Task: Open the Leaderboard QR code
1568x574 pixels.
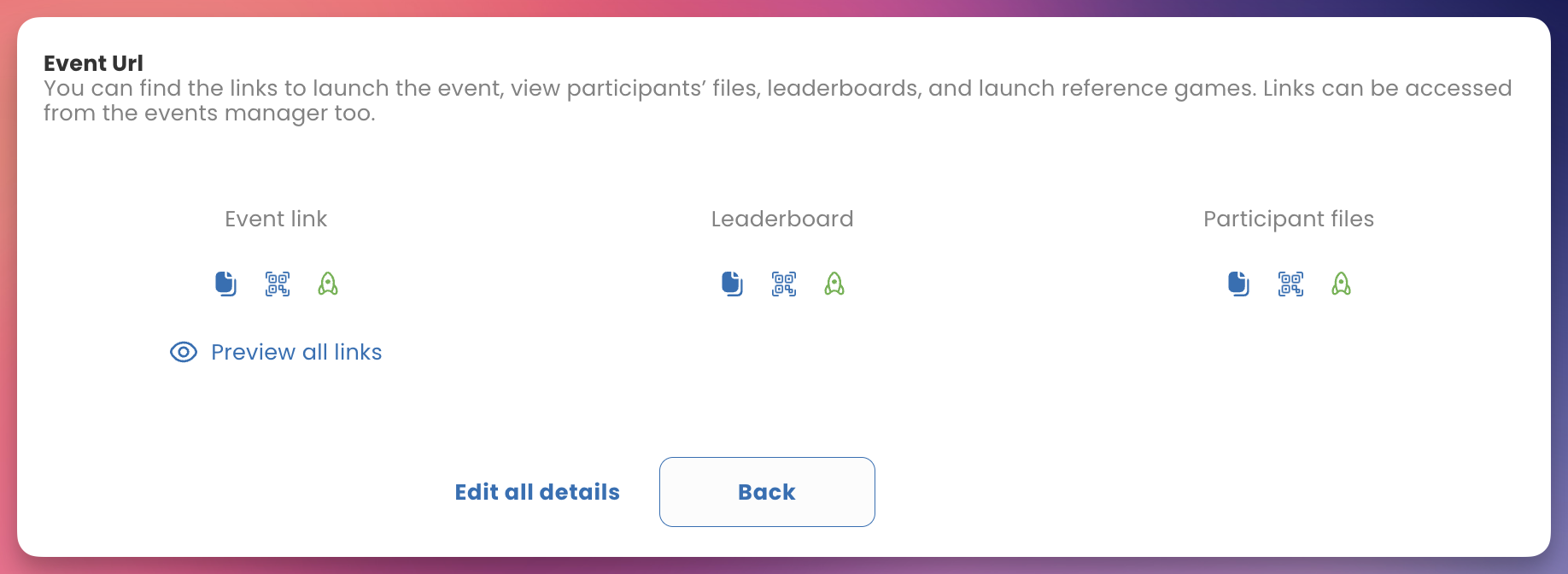Action: point(784,284)
